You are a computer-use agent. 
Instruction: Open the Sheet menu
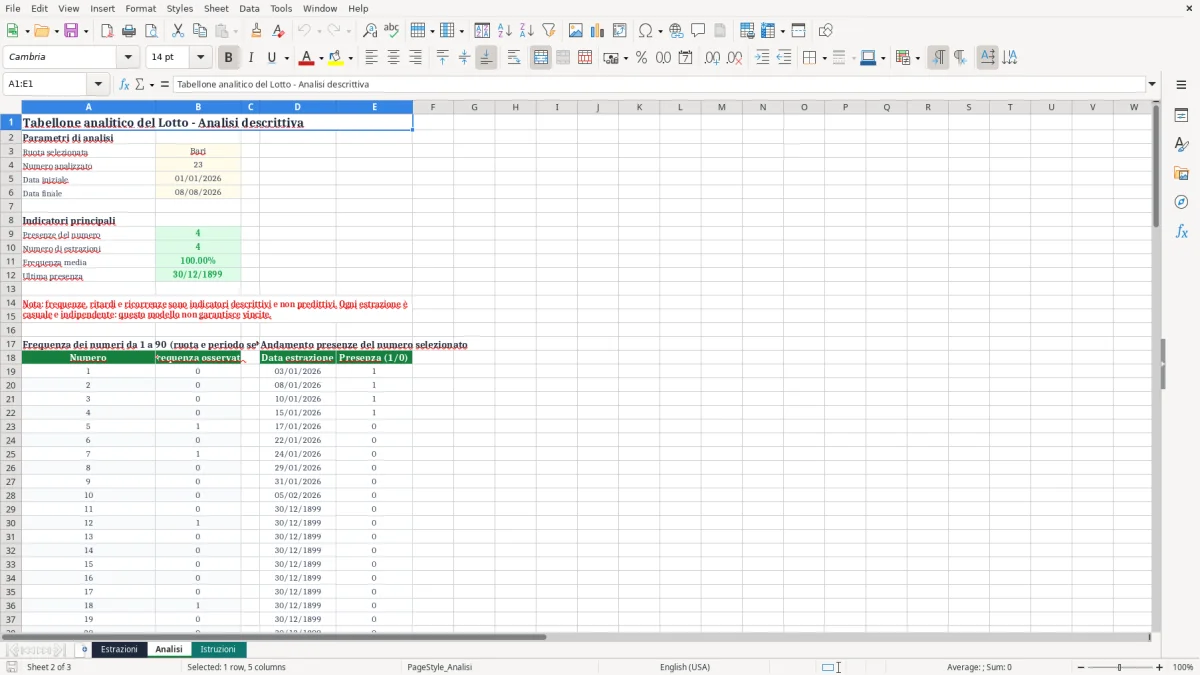(216, 8)
